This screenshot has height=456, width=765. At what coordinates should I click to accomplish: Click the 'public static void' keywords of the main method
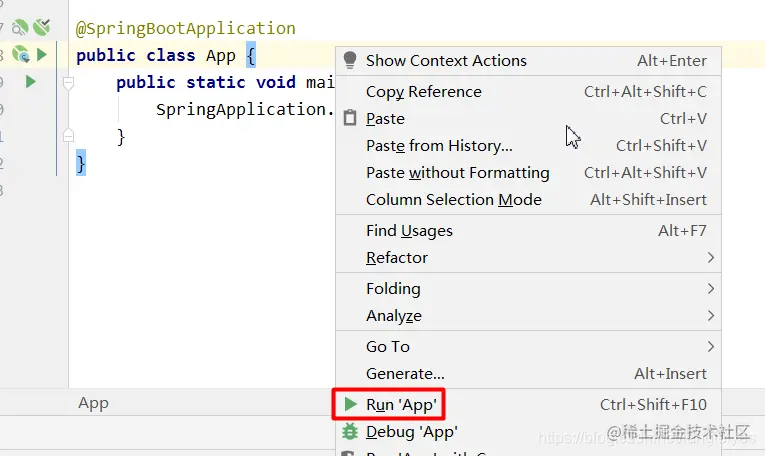[205, 82]
